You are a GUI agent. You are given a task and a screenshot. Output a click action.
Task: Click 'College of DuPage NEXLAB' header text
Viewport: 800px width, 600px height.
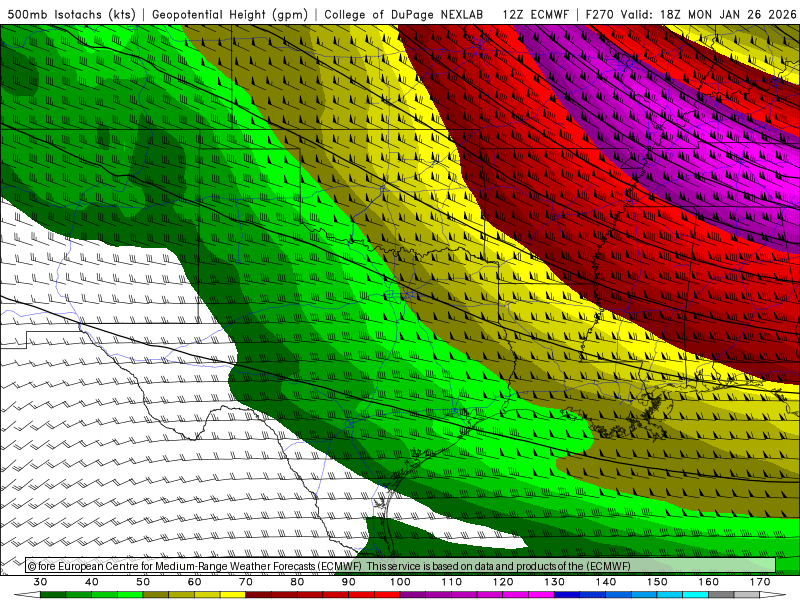(404, 14)
